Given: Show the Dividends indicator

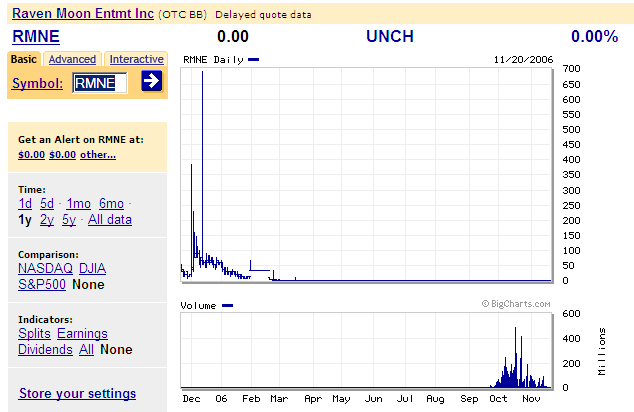Looking at the screenshot, I should click(45, 350).
